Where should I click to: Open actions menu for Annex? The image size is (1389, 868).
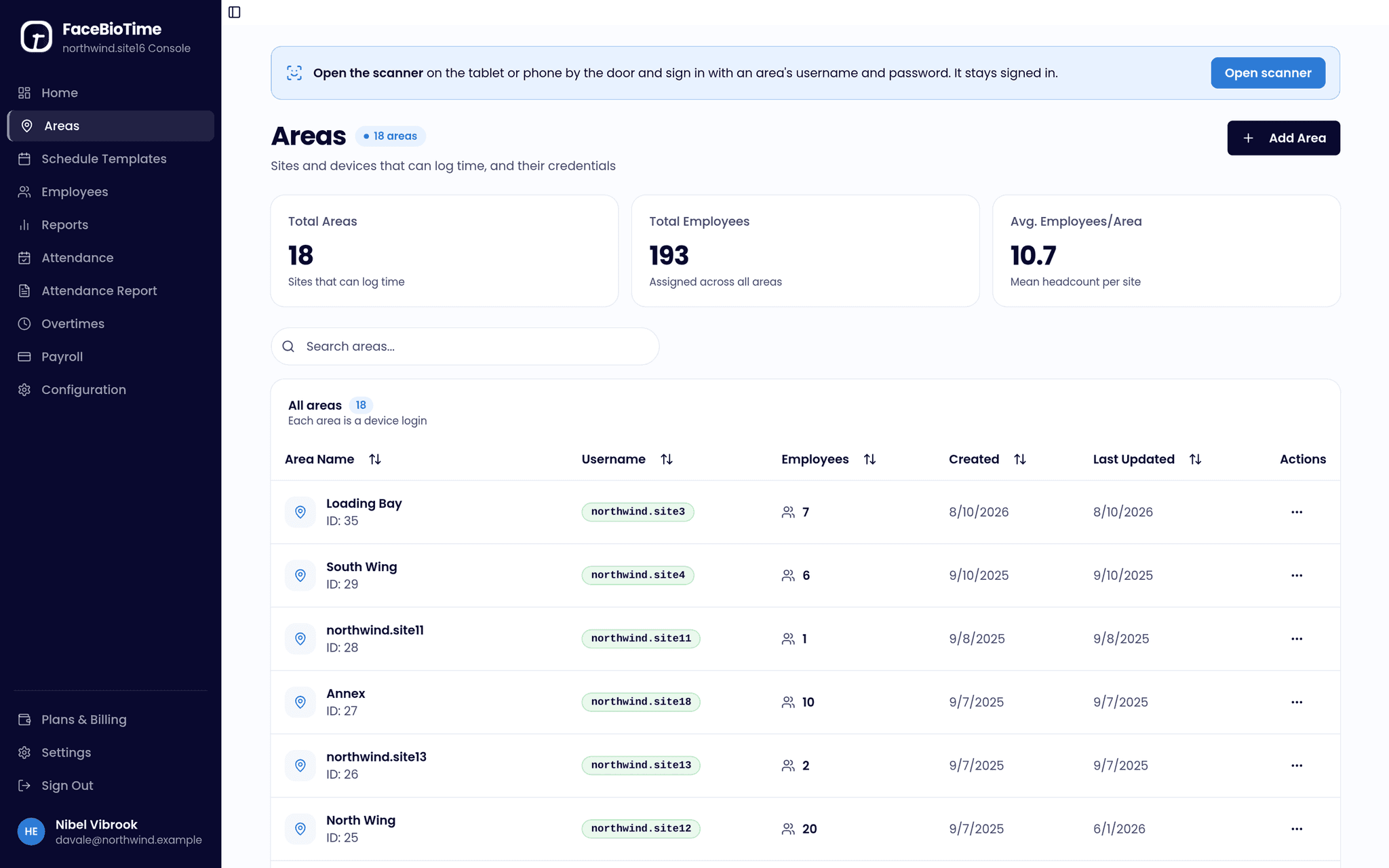click(1297, 702)
